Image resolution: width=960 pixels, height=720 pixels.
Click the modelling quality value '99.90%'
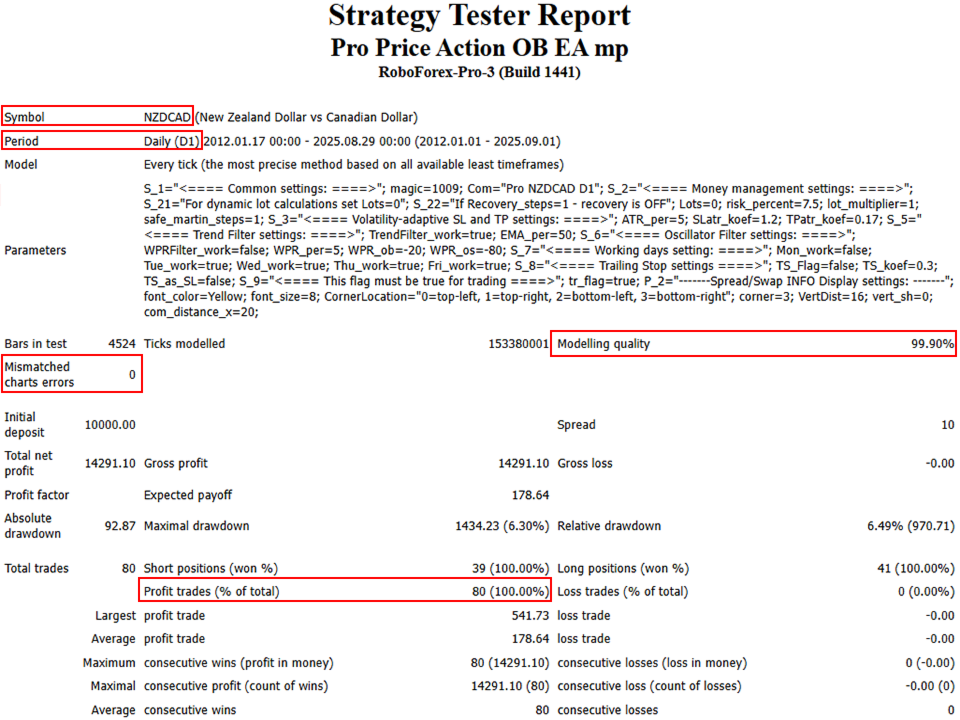point(932,344)
